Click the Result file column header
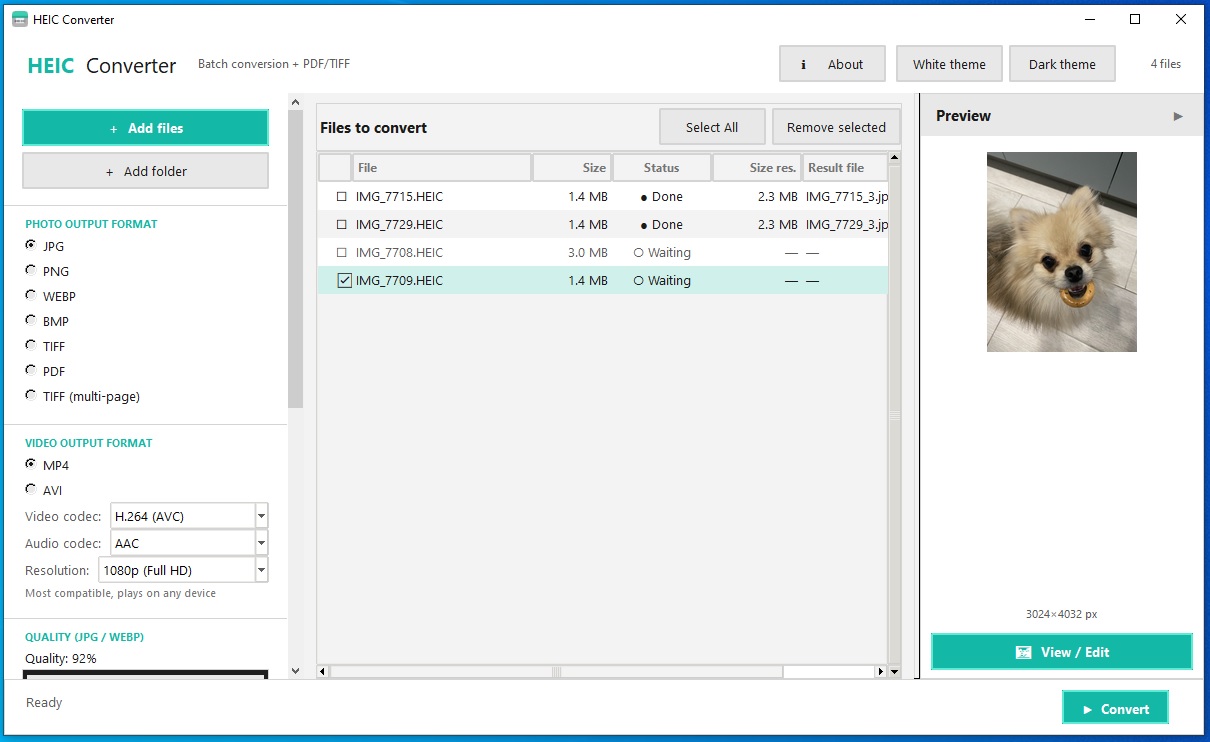The image size is (1210, 742). tap(844, 168)
